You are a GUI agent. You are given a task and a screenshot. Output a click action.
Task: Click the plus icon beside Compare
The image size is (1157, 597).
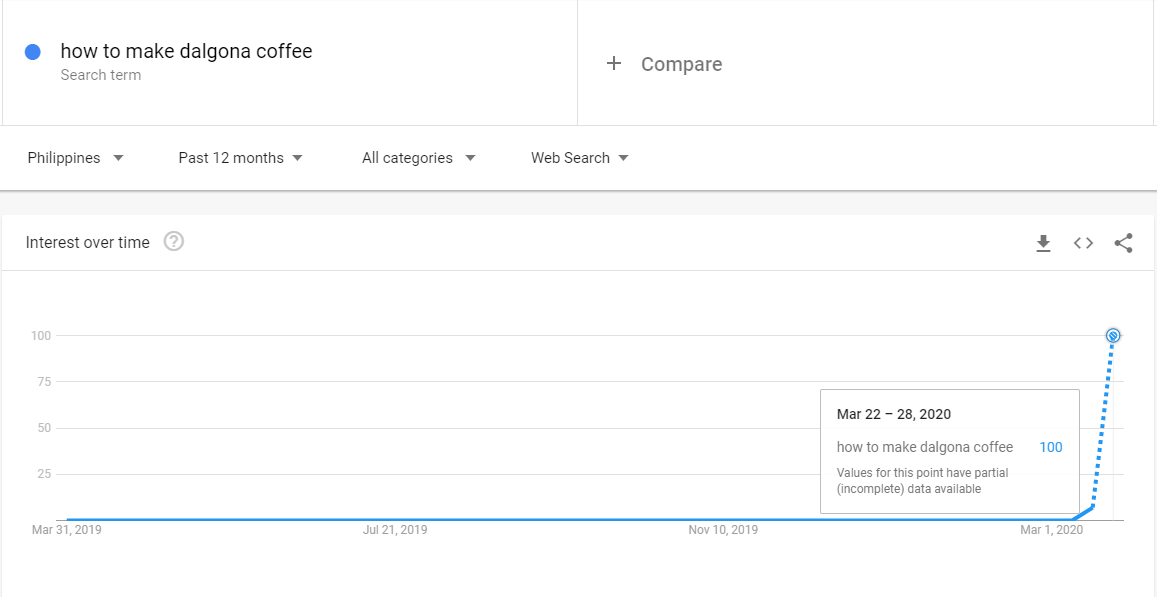(x=614, y=64)
